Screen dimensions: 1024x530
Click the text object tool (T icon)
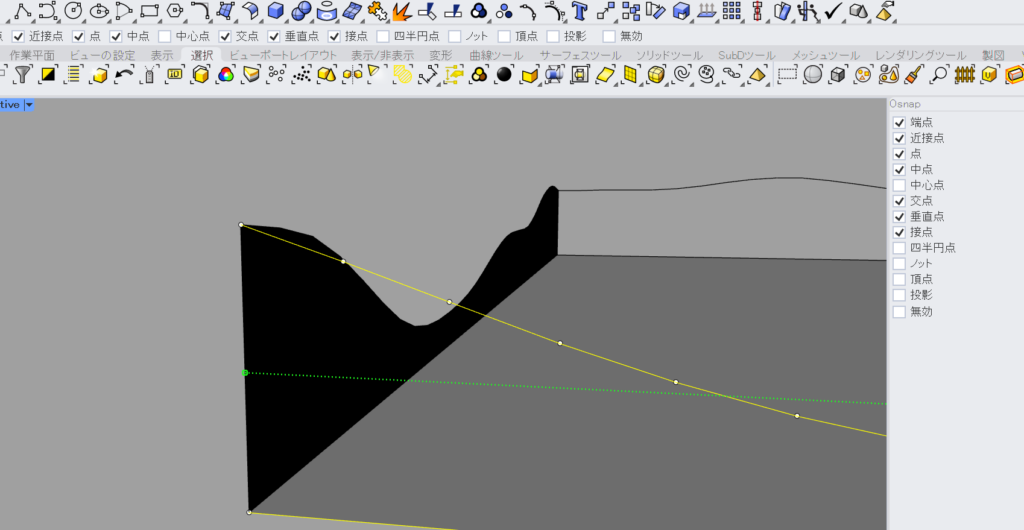[579, 11]
